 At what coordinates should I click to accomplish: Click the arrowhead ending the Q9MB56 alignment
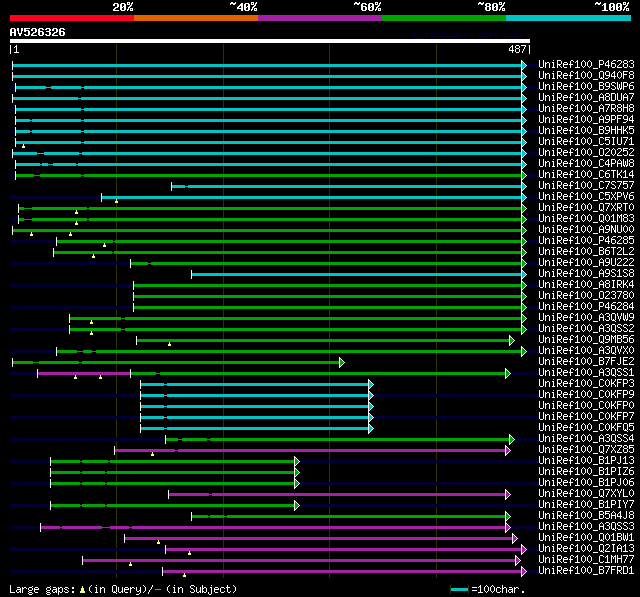point(512,340)
